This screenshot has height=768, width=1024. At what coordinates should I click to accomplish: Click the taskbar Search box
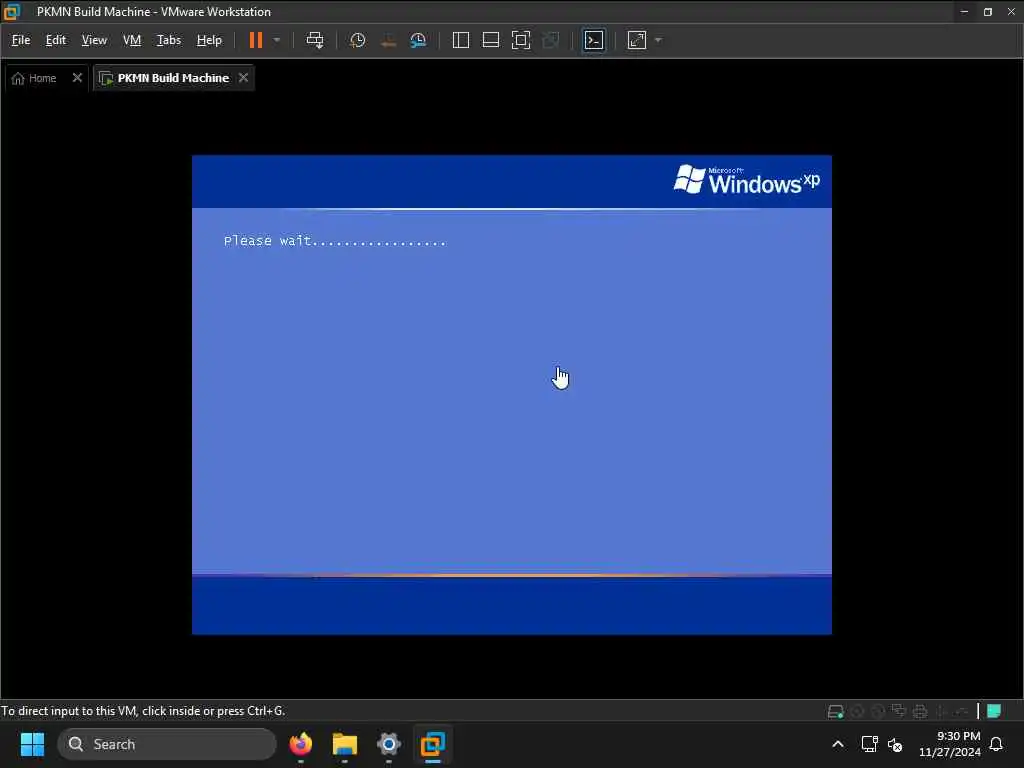[x=167, y=744]
